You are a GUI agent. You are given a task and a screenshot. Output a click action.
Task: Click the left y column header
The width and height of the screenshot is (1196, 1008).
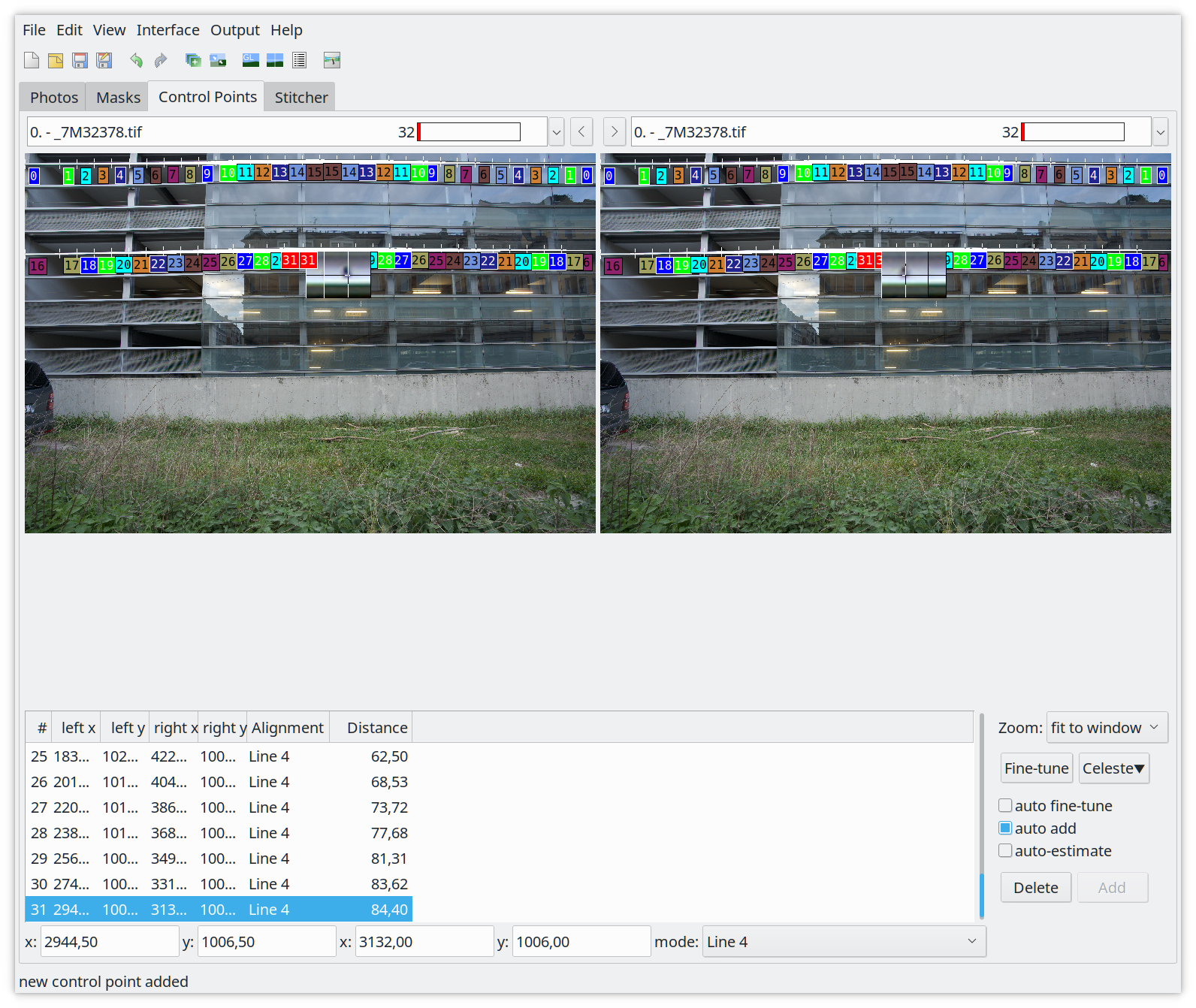tap(125, 727)
